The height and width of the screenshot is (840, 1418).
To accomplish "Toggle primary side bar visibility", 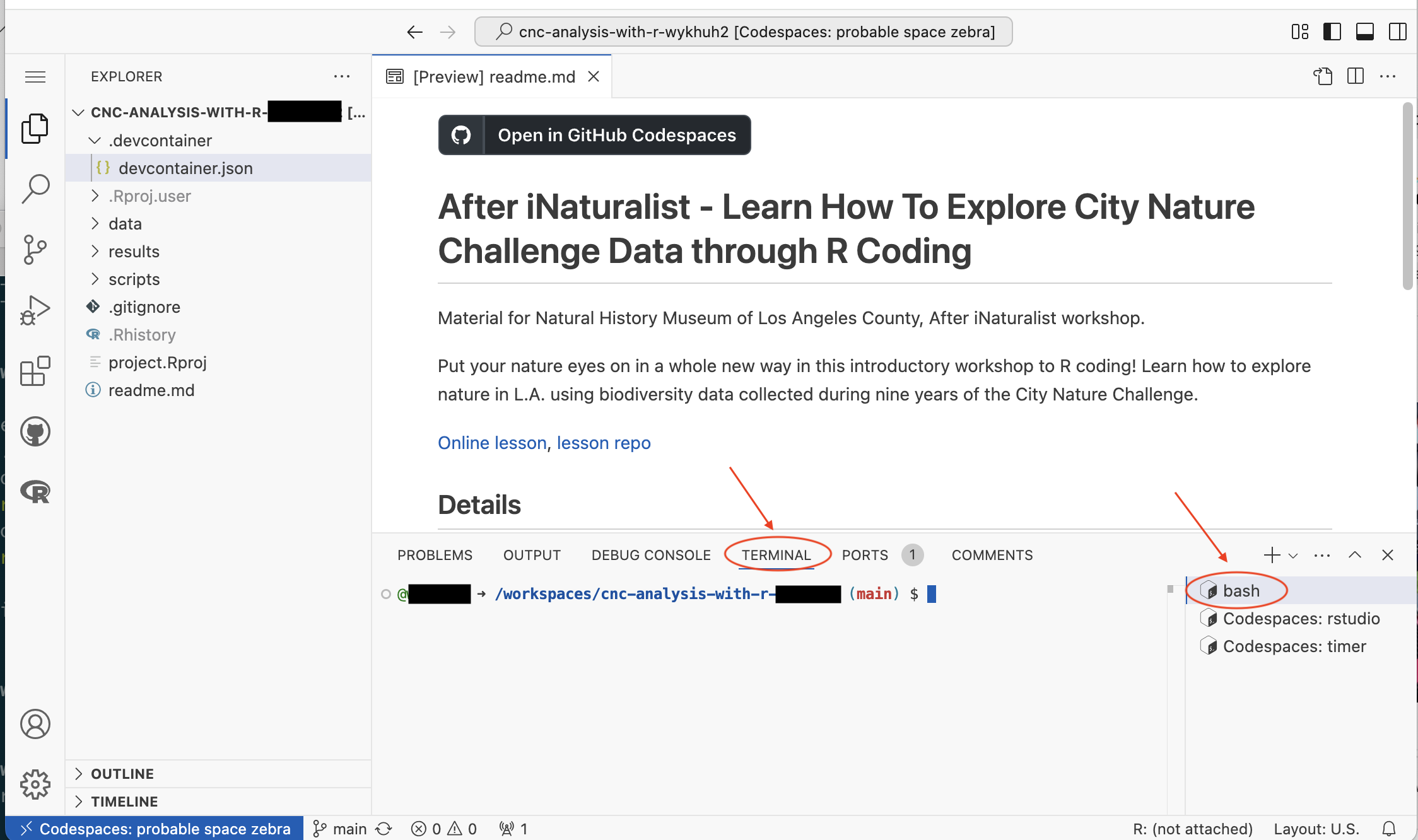I will [x=1332, y=32].
